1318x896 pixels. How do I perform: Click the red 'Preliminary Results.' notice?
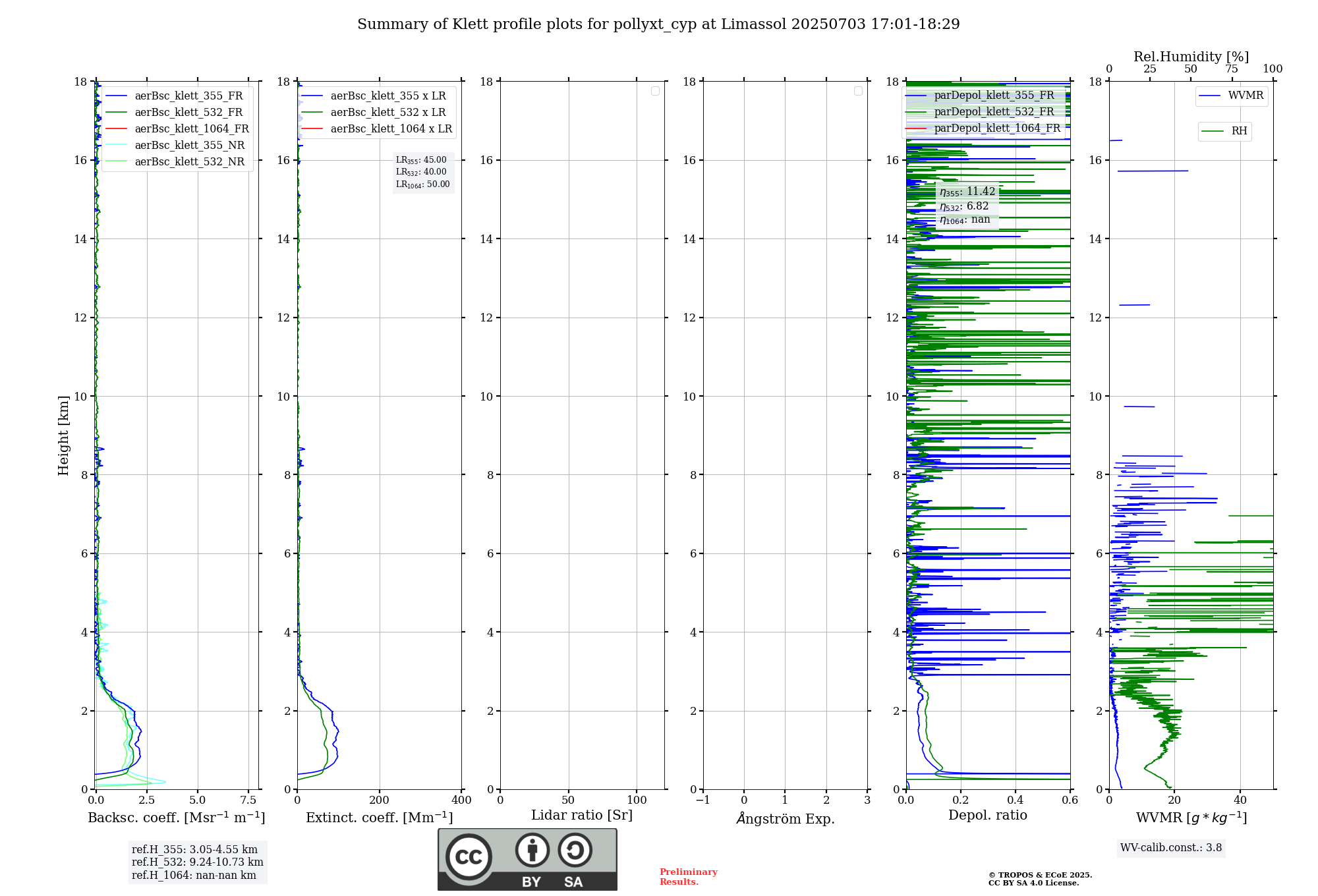688,877
